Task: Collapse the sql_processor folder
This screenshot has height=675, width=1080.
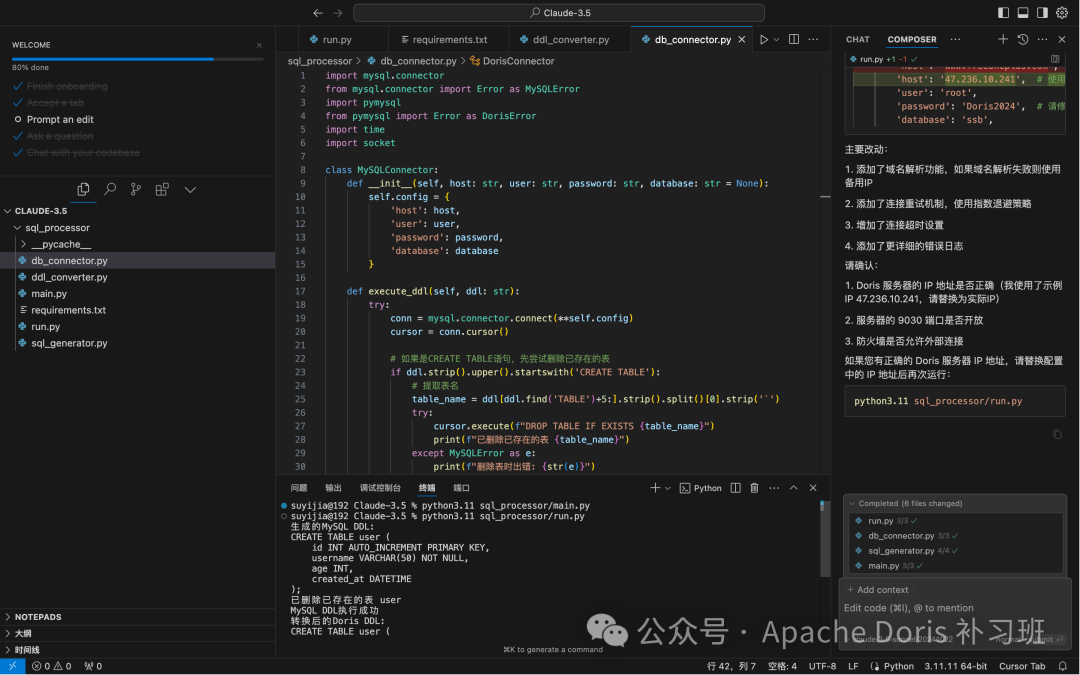Action: pyautogui.click(x=57, y=228)
